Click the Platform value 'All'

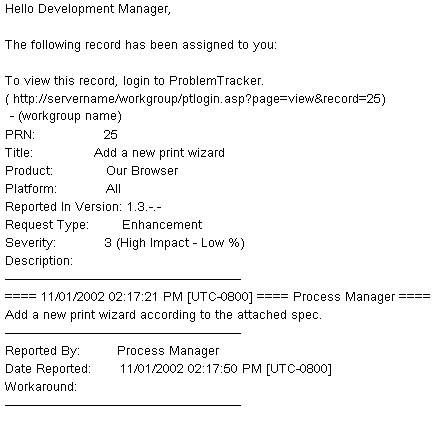click(113, 189)
